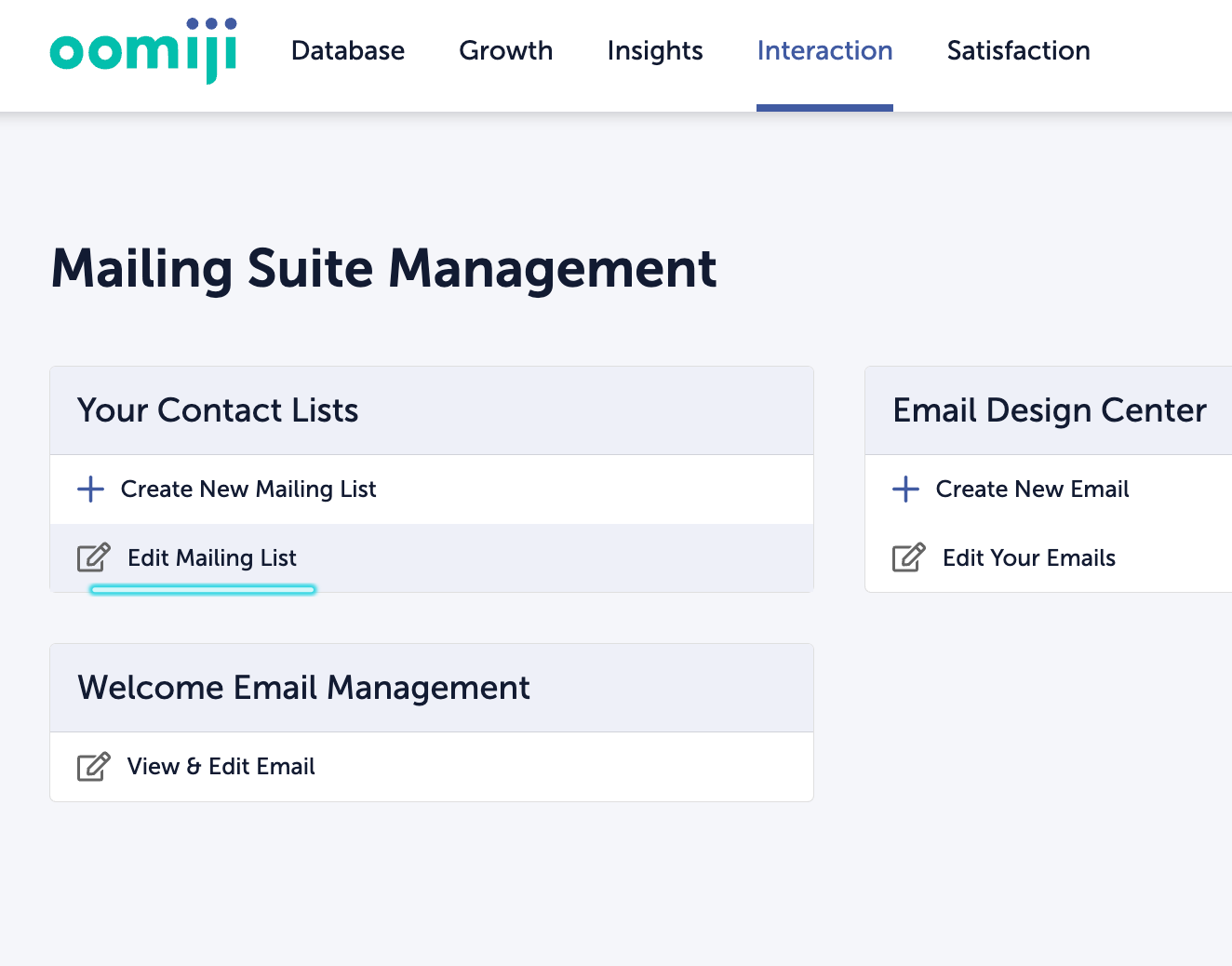Open View & Edit Email

(x=221, y=766)
